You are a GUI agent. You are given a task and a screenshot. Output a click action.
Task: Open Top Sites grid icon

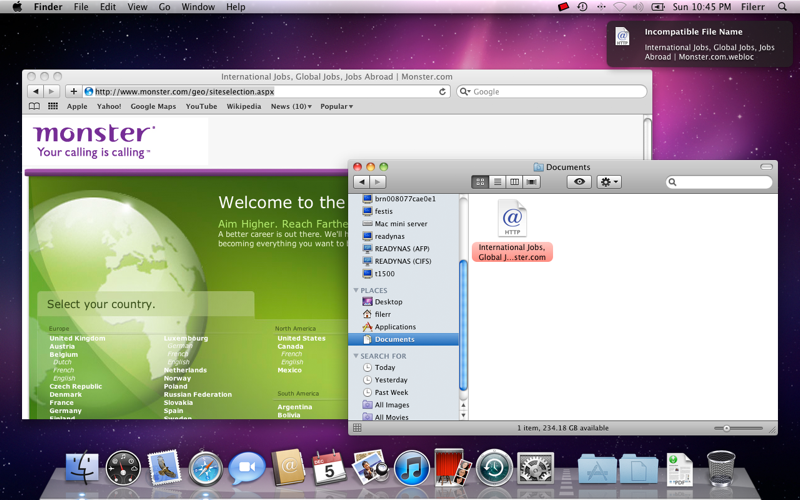pyautogui.click(x=53, y=106)
